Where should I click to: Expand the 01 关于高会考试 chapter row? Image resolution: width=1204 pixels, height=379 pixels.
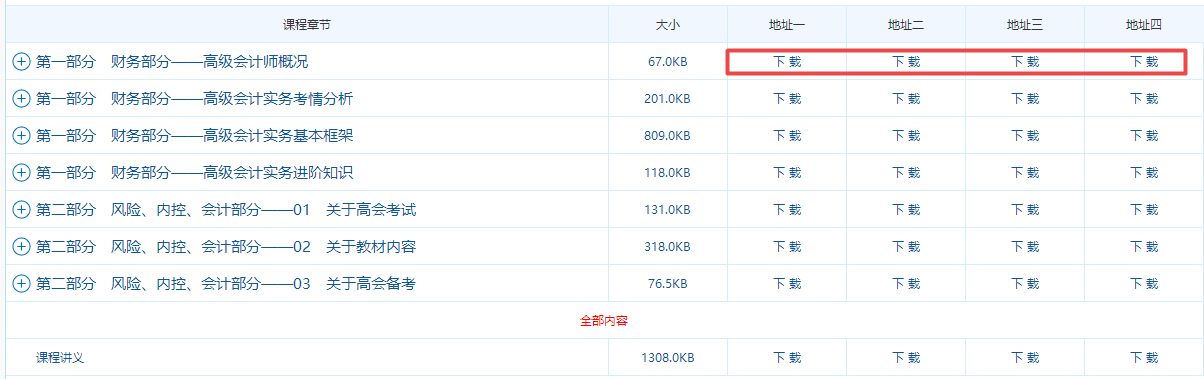click(x=21, y=210)
